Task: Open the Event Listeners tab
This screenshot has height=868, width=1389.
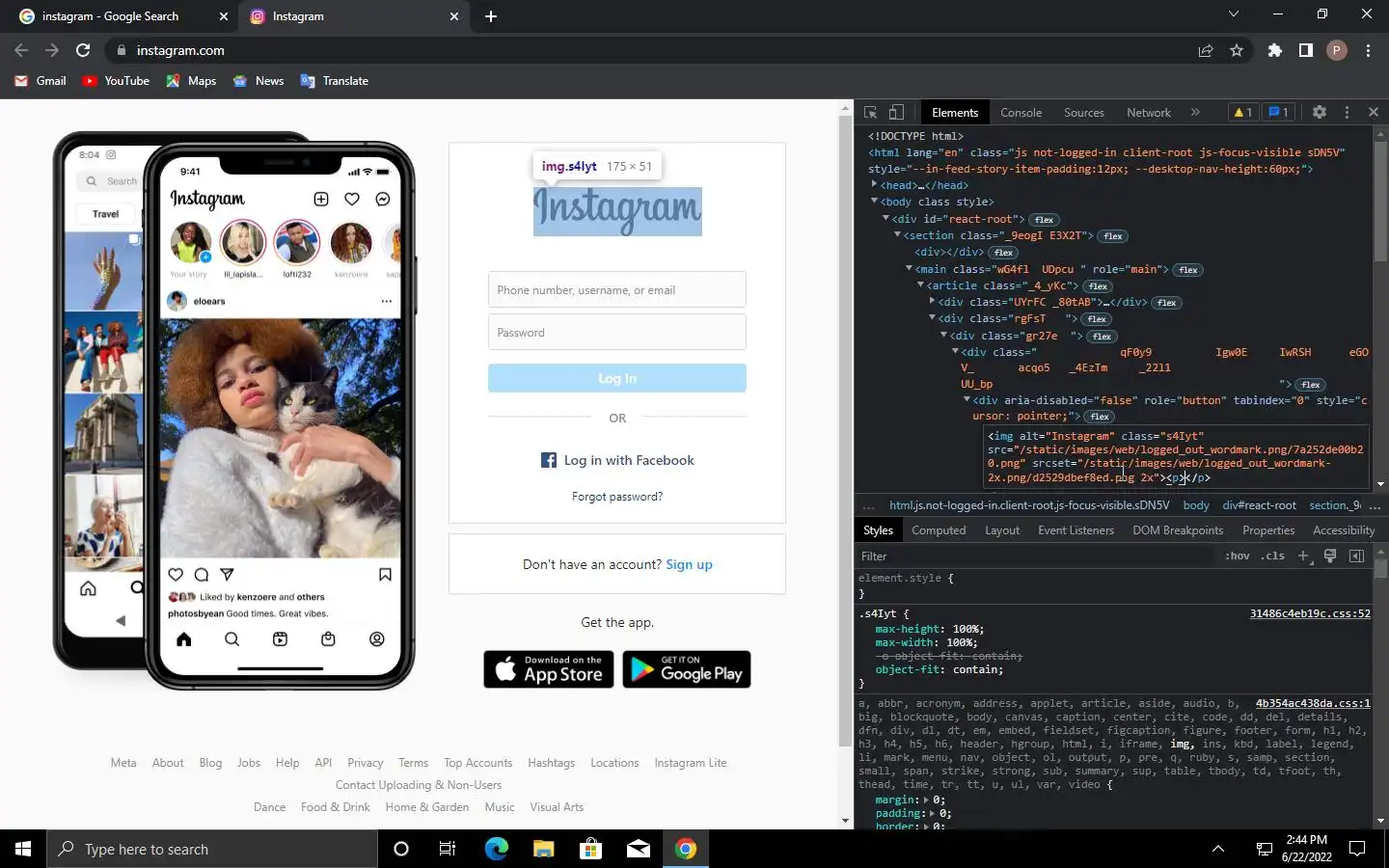Action: [x=1076, y=530]
